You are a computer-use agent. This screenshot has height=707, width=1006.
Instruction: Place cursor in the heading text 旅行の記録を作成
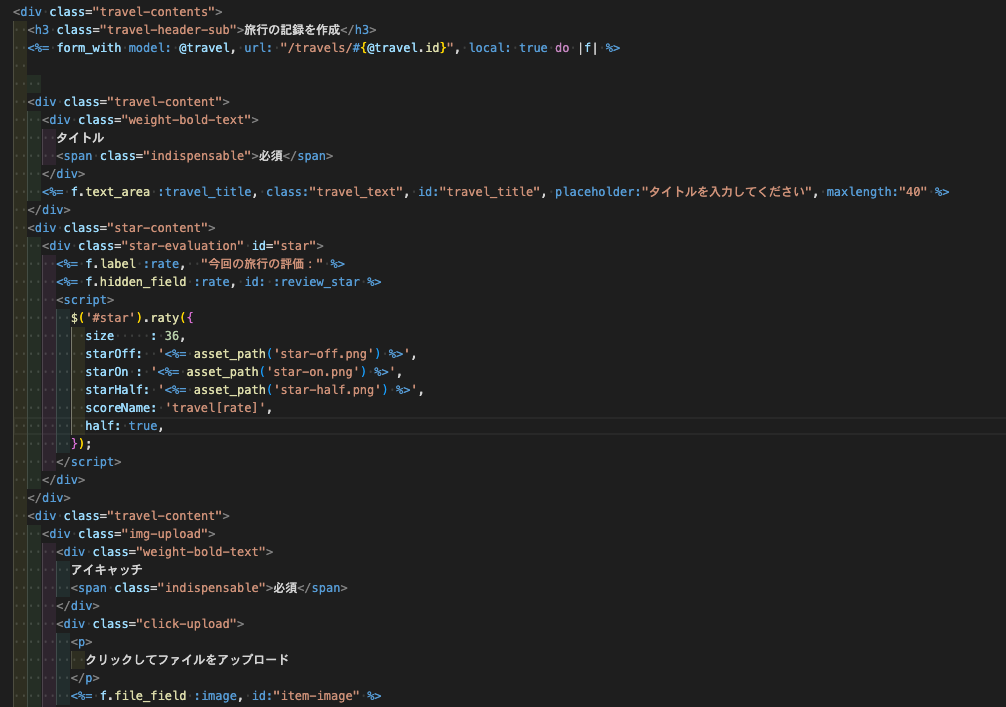tap(292, 30)
